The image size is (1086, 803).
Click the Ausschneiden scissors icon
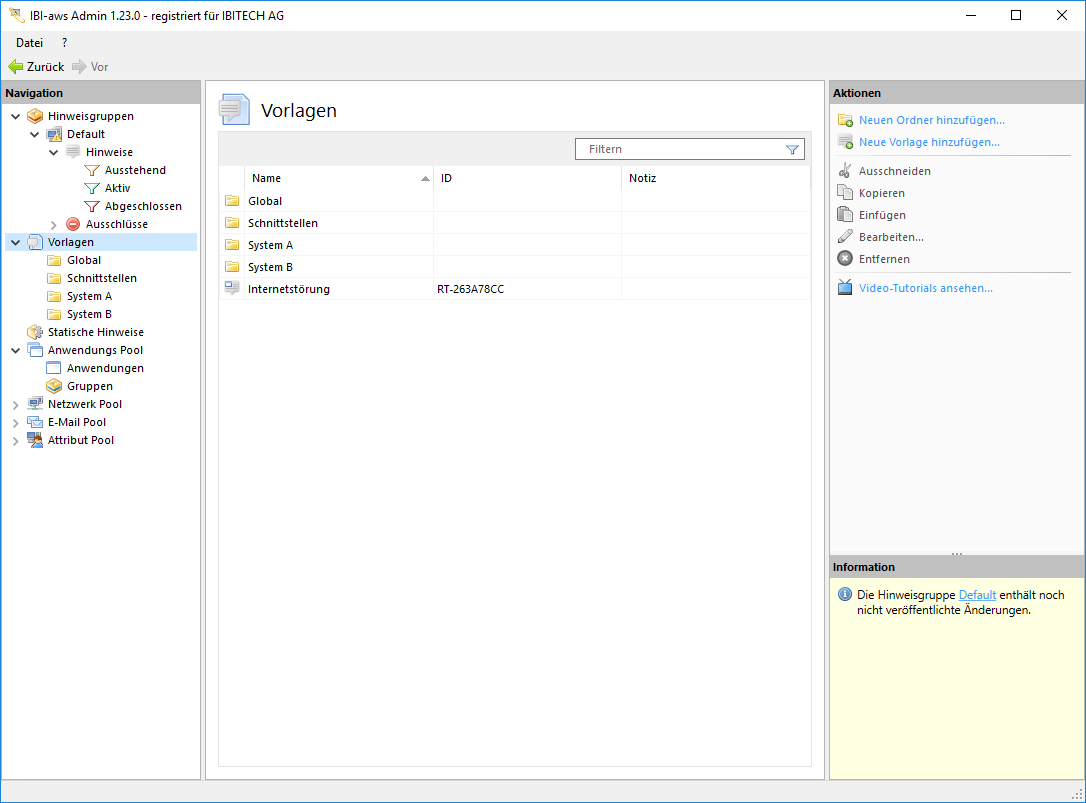[845, 171]
